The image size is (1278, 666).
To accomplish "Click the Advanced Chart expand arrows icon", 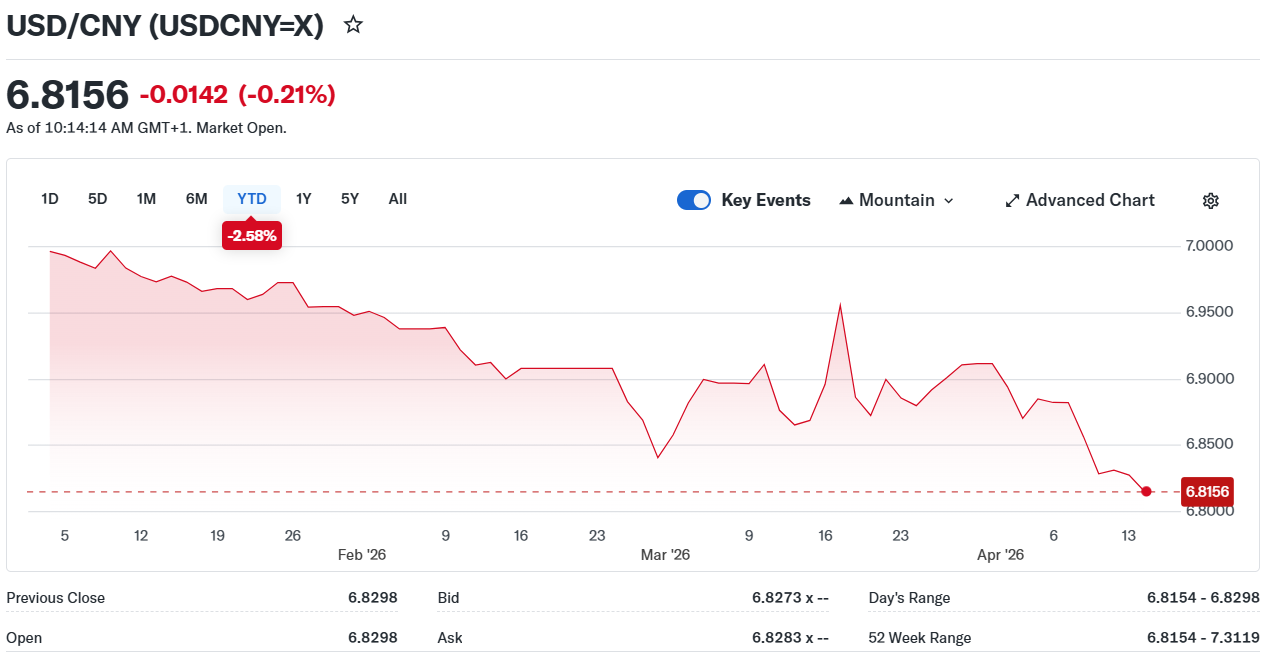I will point(1012,201).
